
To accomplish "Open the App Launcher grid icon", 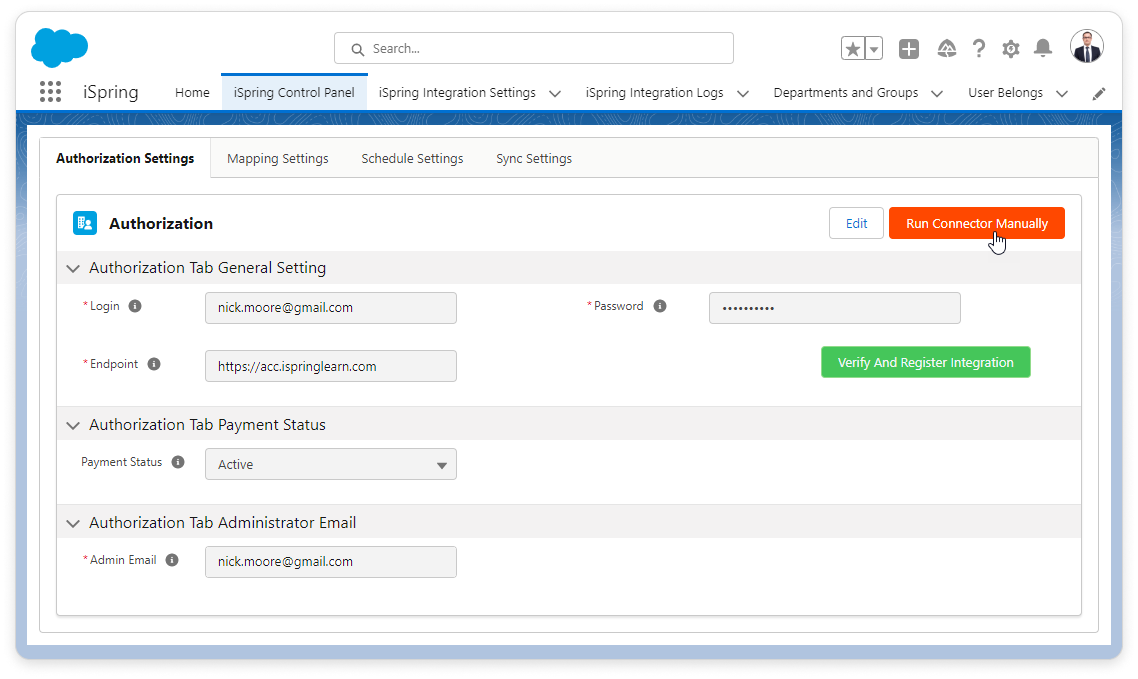I will click(x=50, y=92).
